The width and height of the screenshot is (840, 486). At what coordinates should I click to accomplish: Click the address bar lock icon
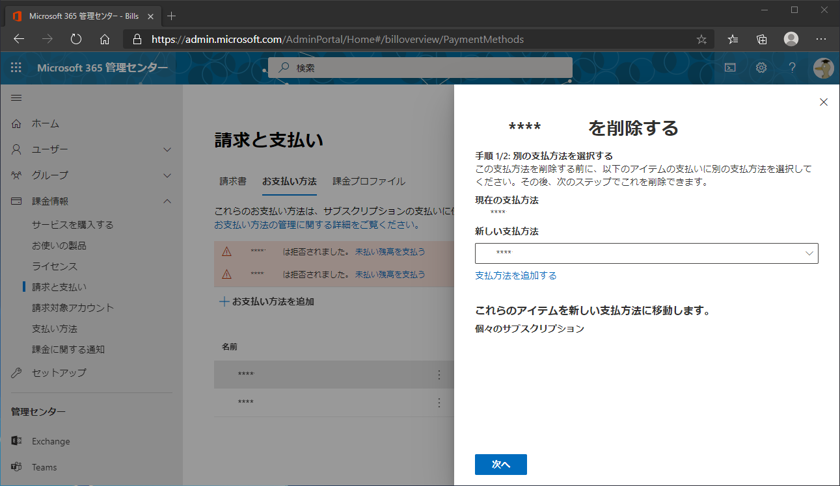[x=137, y=39]
